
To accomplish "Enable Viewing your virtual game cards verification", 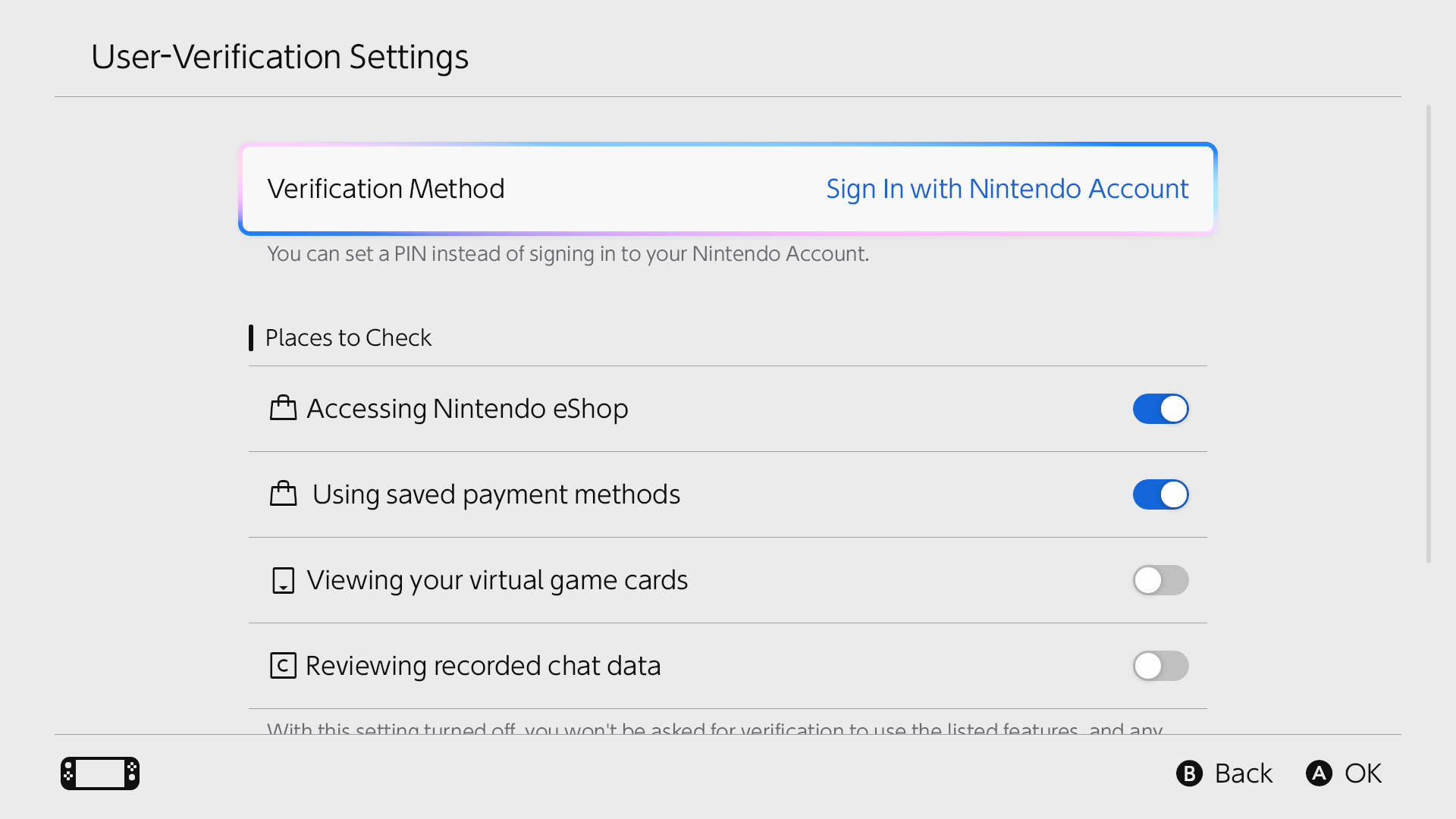I will tap(1160, 580).
